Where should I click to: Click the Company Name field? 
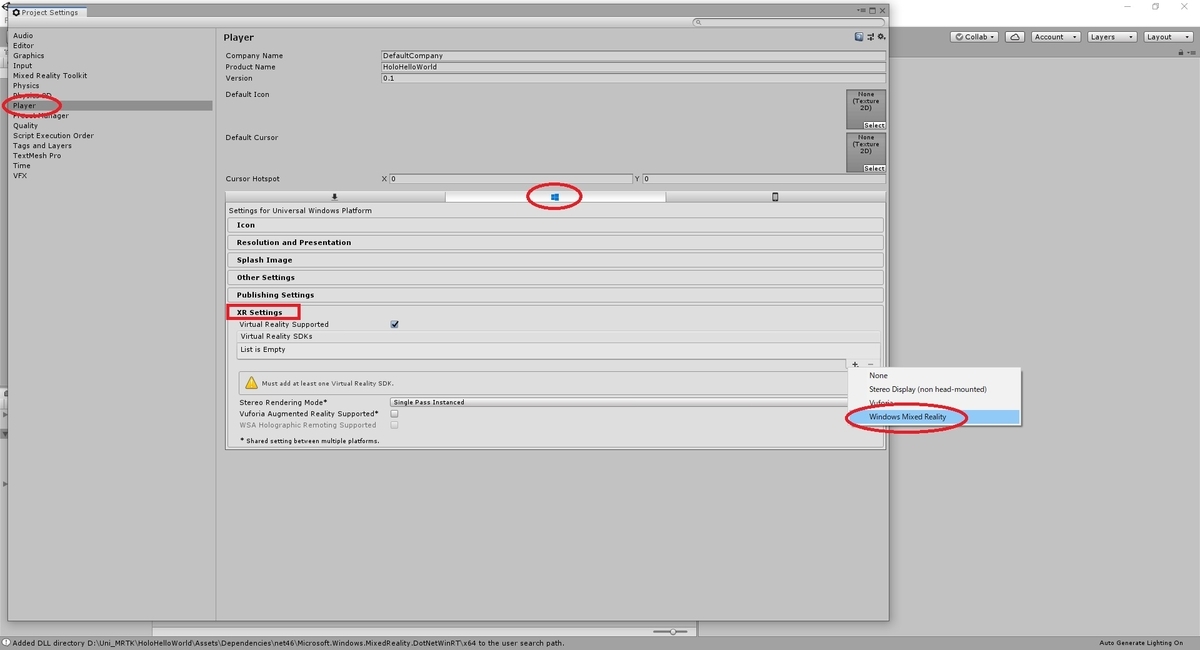[x=633, y=56]
